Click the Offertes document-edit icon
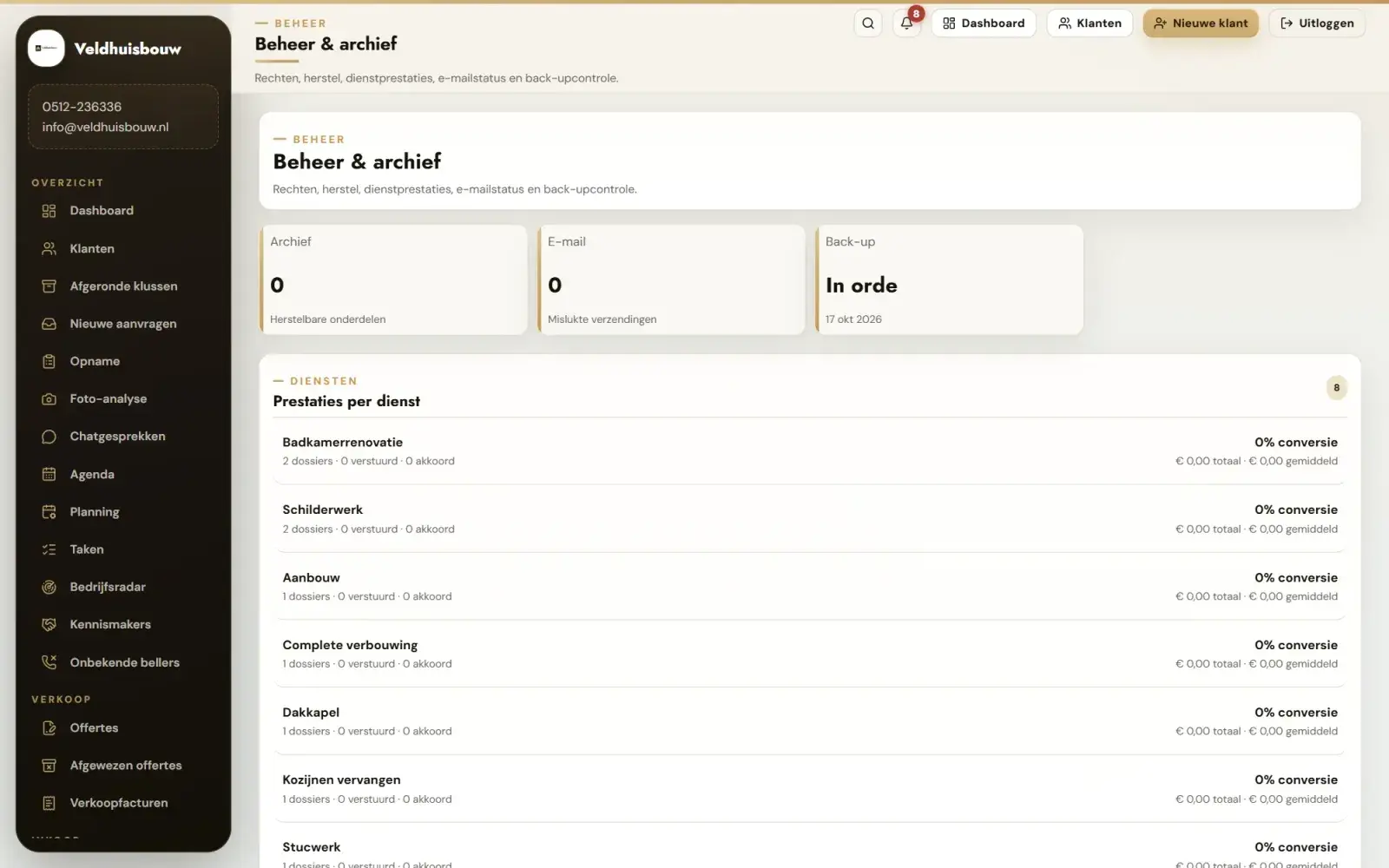Image resolution: width=1389 pixels, height=868 pixels. [x=49, y=728]
